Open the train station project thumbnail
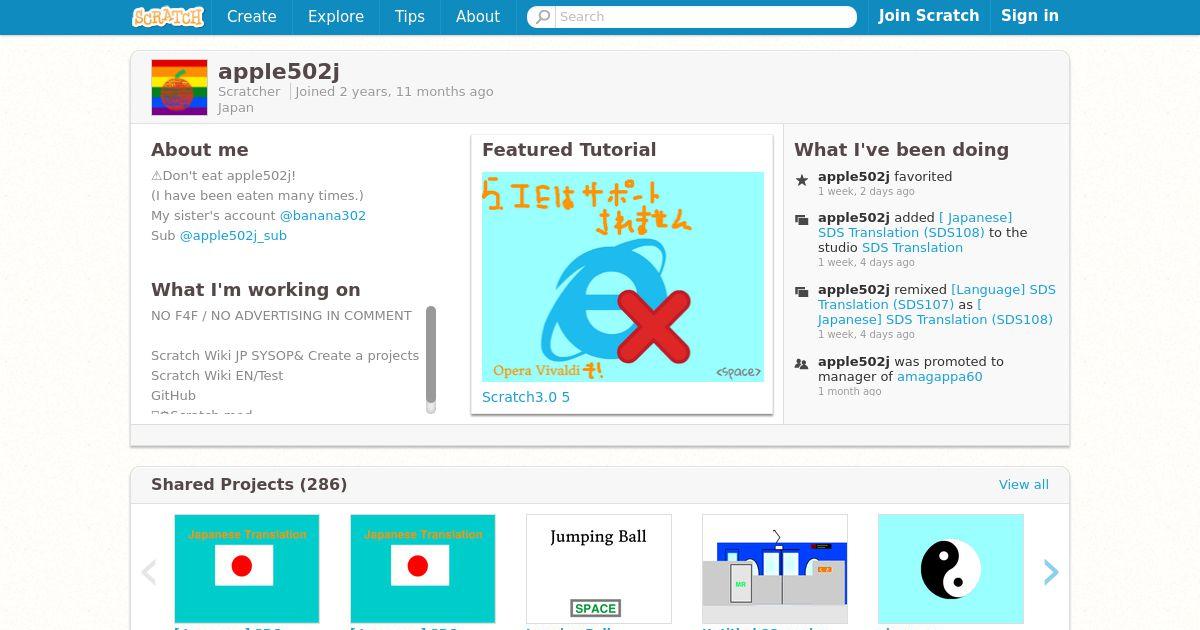 [x=775, y=569]
